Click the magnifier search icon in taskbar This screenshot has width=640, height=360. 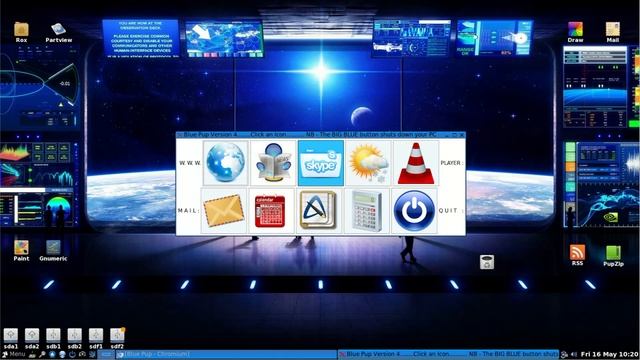42,354
